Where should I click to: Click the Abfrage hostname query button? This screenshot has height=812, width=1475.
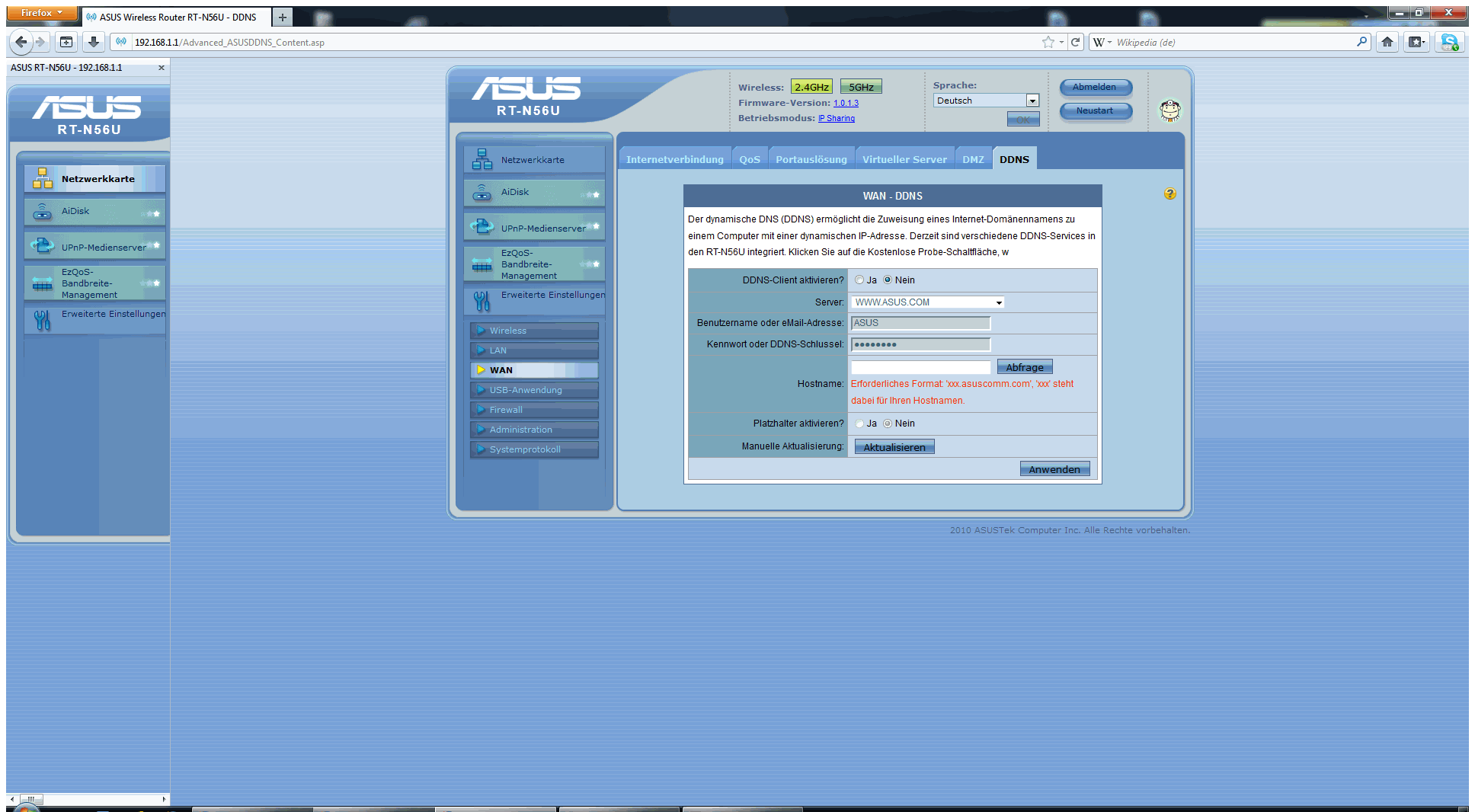(x=1025, y=367)
